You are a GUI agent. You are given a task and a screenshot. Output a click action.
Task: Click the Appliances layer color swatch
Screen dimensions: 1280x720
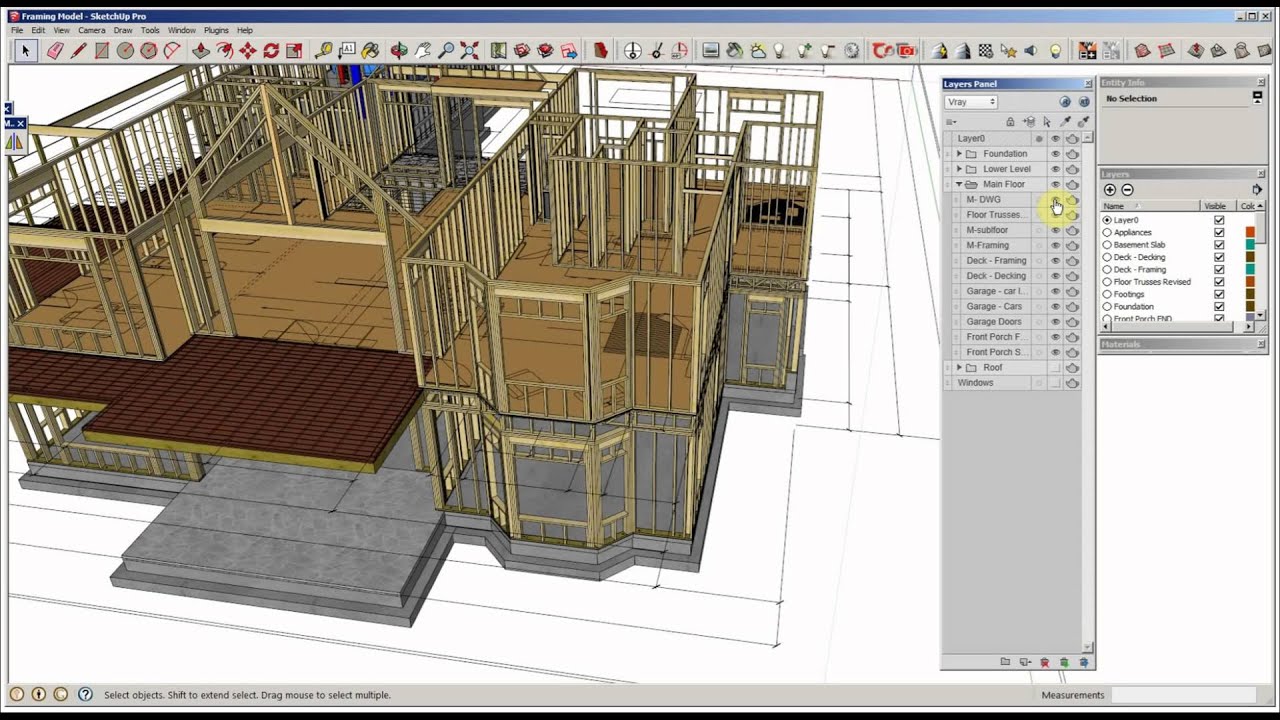1250,232
